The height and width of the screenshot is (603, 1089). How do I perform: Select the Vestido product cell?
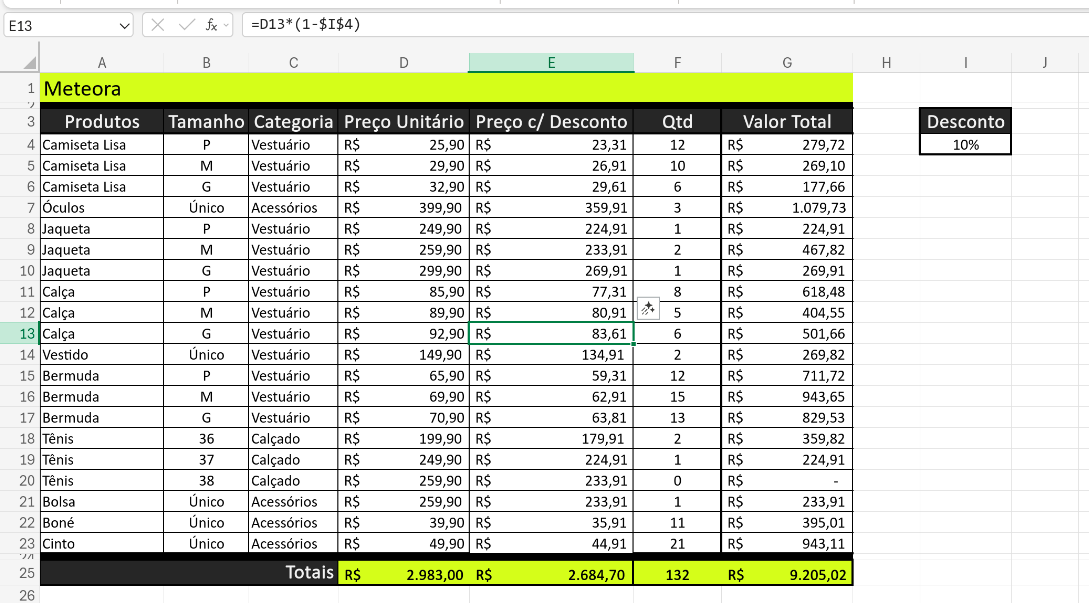[102, 355]
